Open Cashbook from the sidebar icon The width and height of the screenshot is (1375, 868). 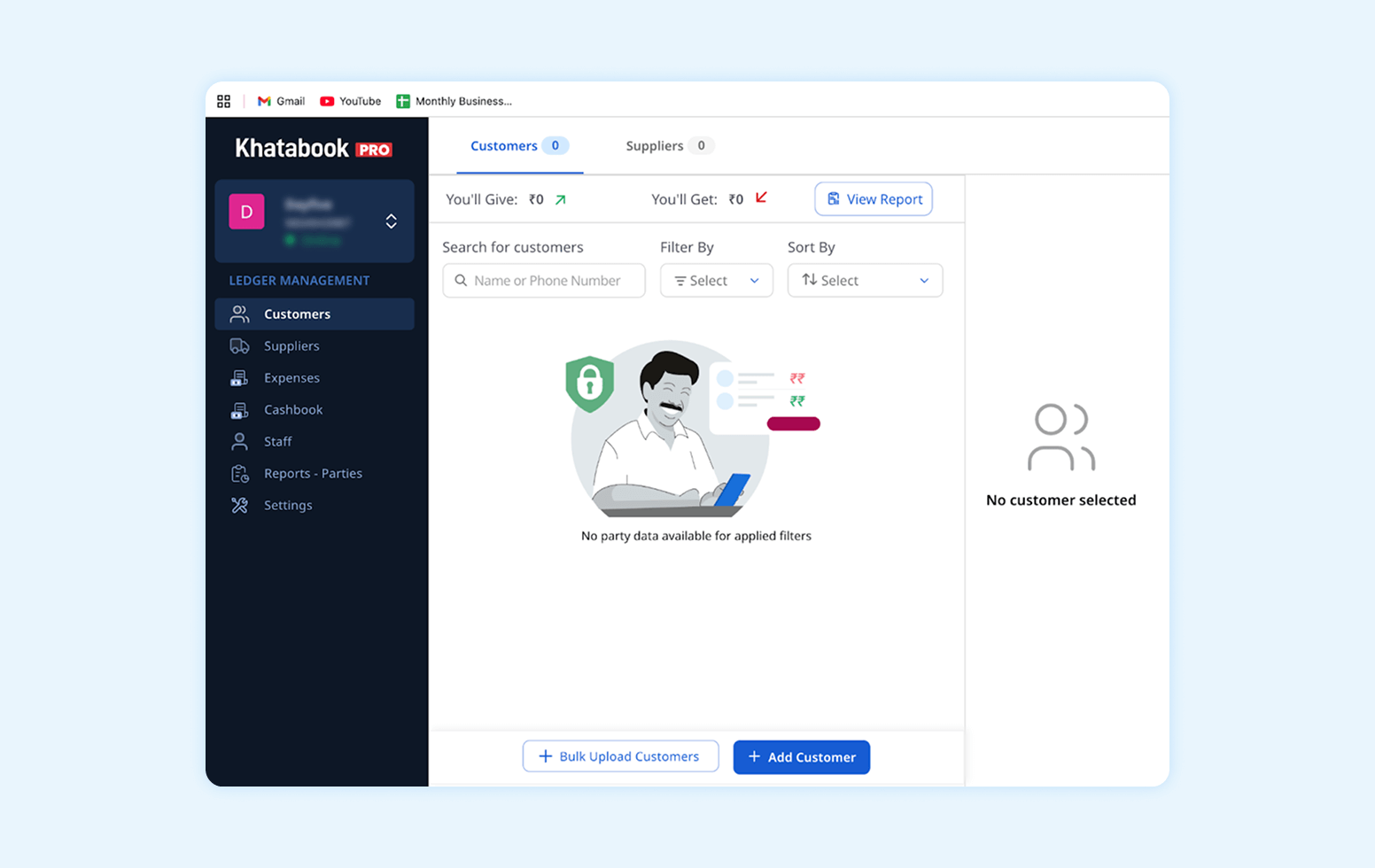pos(239,410)
